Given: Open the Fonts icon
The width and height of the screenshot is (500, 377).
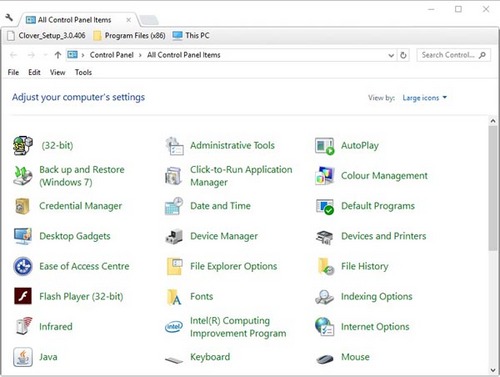Looking at the screenshot, I should click(x=174, y=297).
